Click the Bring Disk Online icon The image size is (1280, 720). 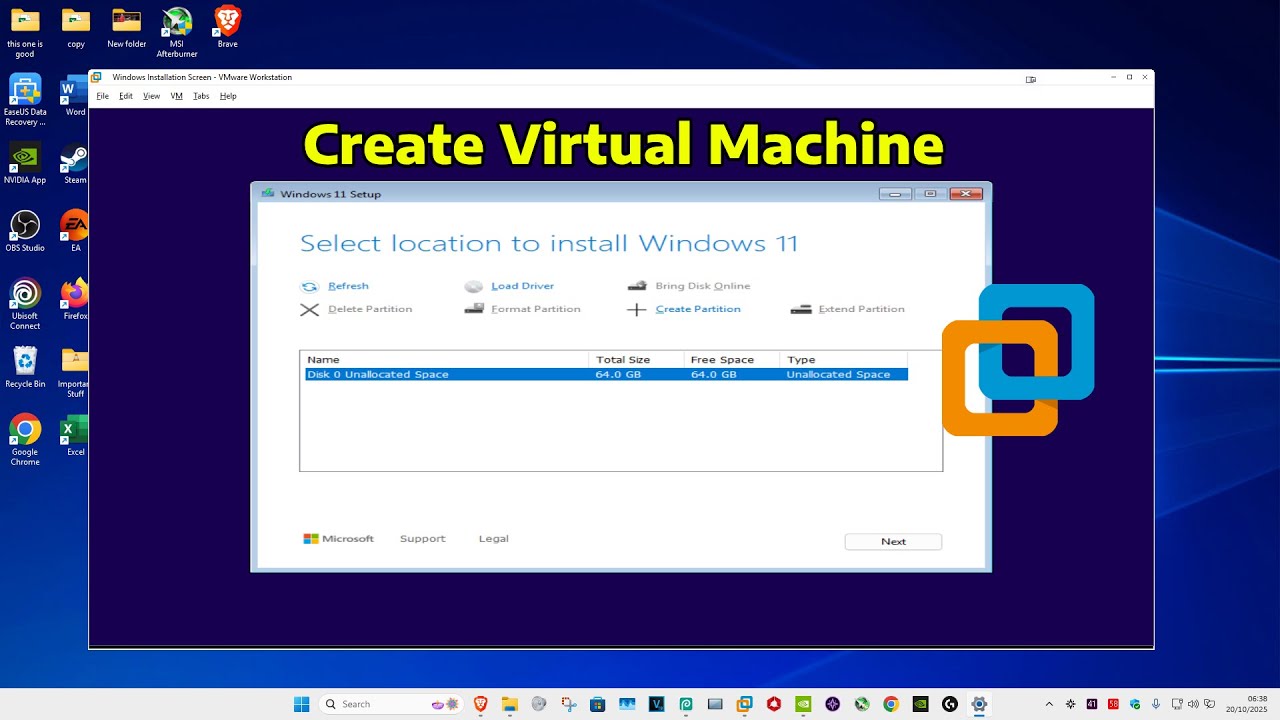tap(637, 286)
